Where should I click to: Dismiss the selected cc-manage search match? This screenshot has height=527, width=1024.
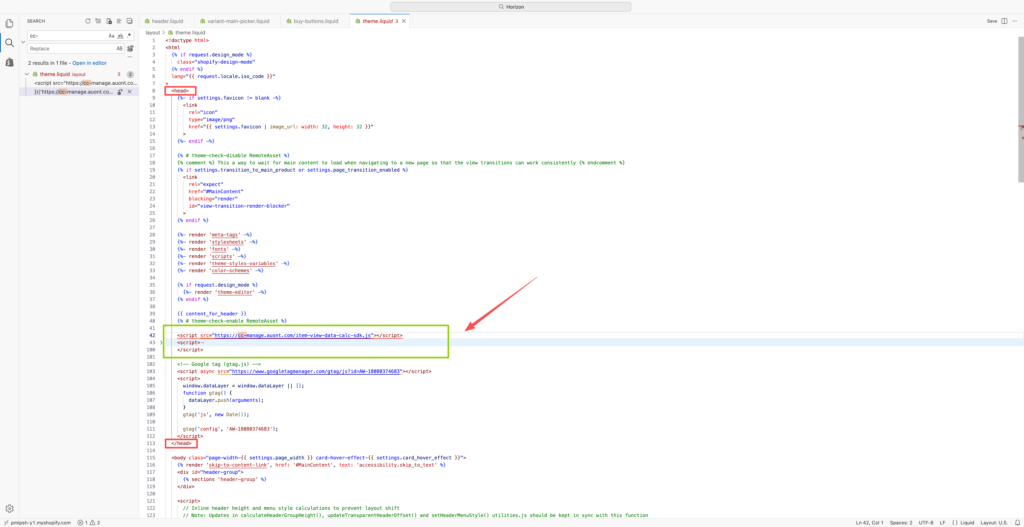coord(129,92)
